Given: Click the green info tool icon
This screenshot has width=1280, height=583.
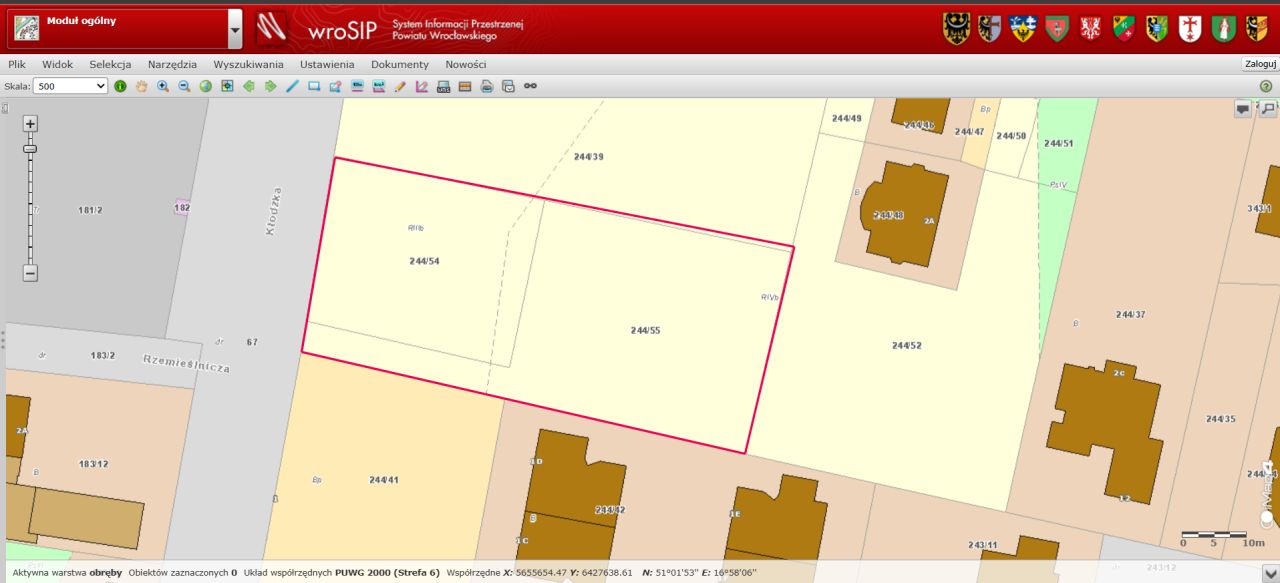Looking at the screenshot, I should click(x=120, y=86).
